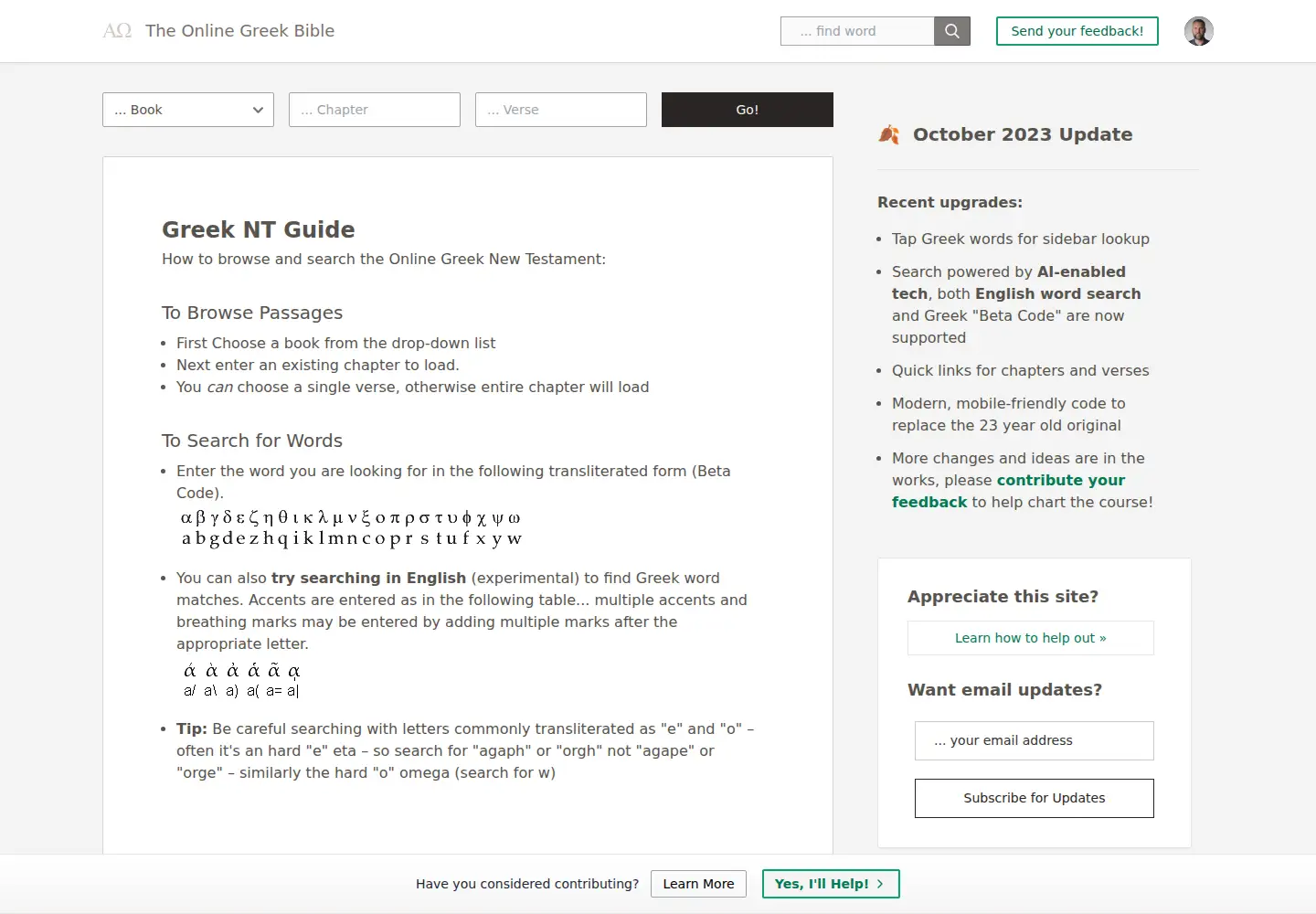The image size is (1316, 914).
Task: Focus the Chapter input field
Action: pyautogui.click(x=375, y=110)
